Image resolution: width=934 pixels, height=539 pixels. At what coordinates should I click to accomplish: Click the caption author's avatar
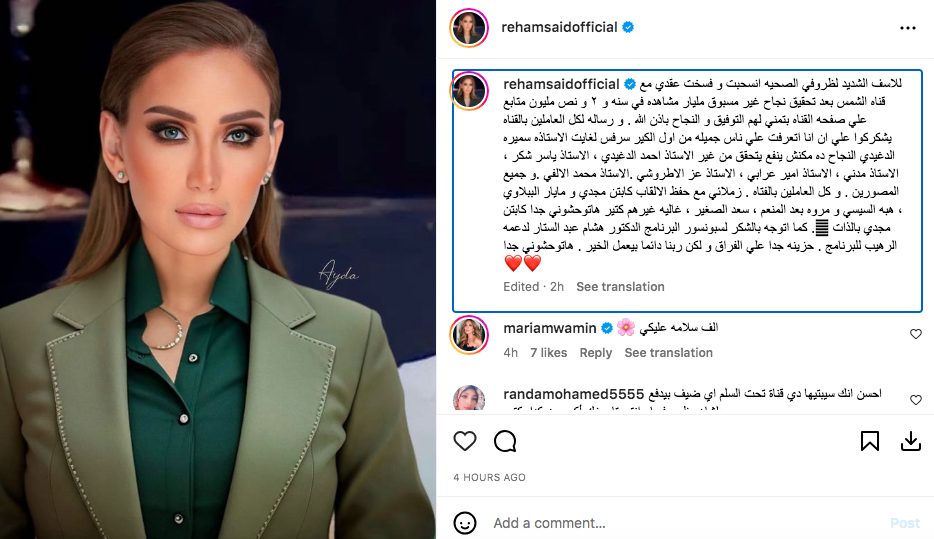coord(469,91)
